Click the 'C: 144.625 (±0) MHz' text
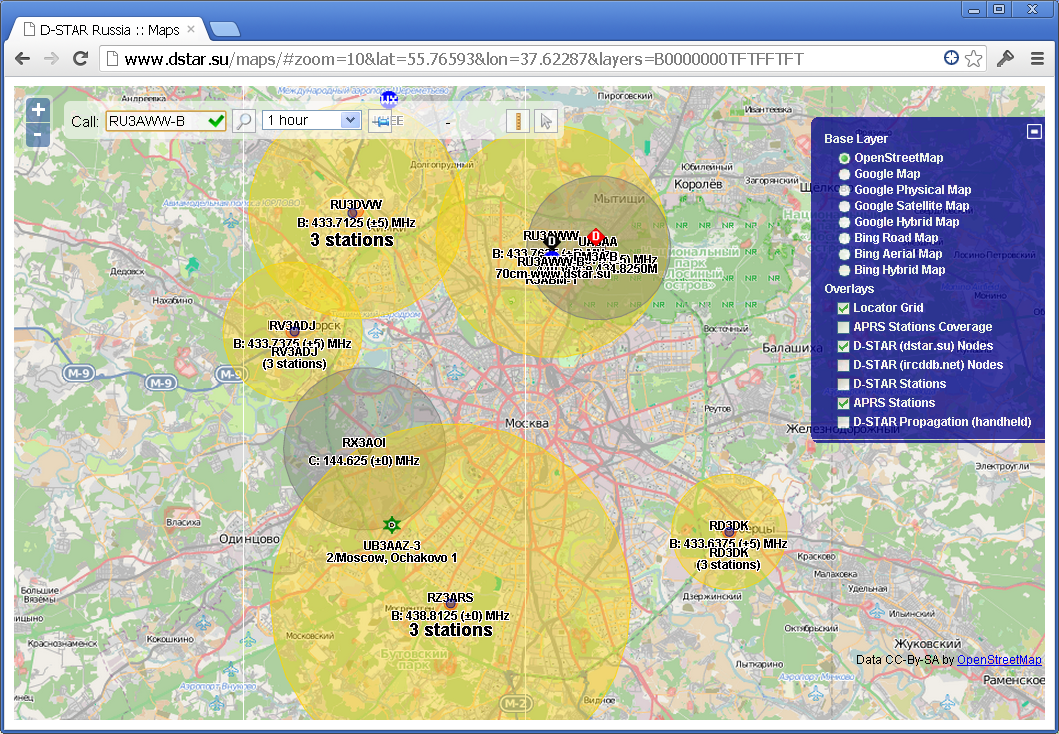 pos(363,461)
